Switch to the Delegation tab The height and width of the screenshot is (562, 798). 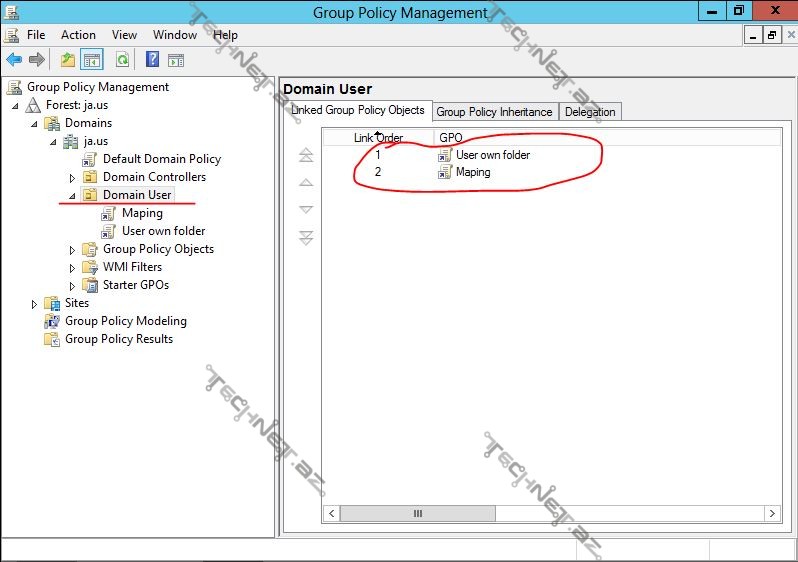[x=590, y=112]
